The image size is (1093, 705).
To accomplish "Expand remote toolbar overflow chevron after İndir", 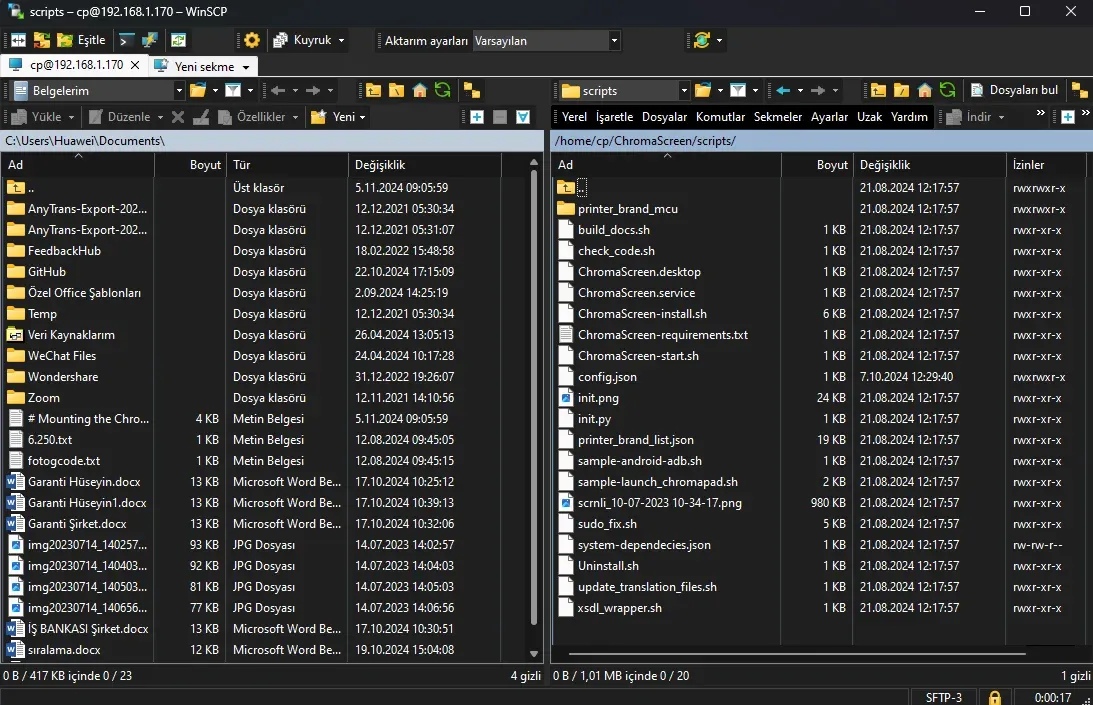I will (1041, 113).
